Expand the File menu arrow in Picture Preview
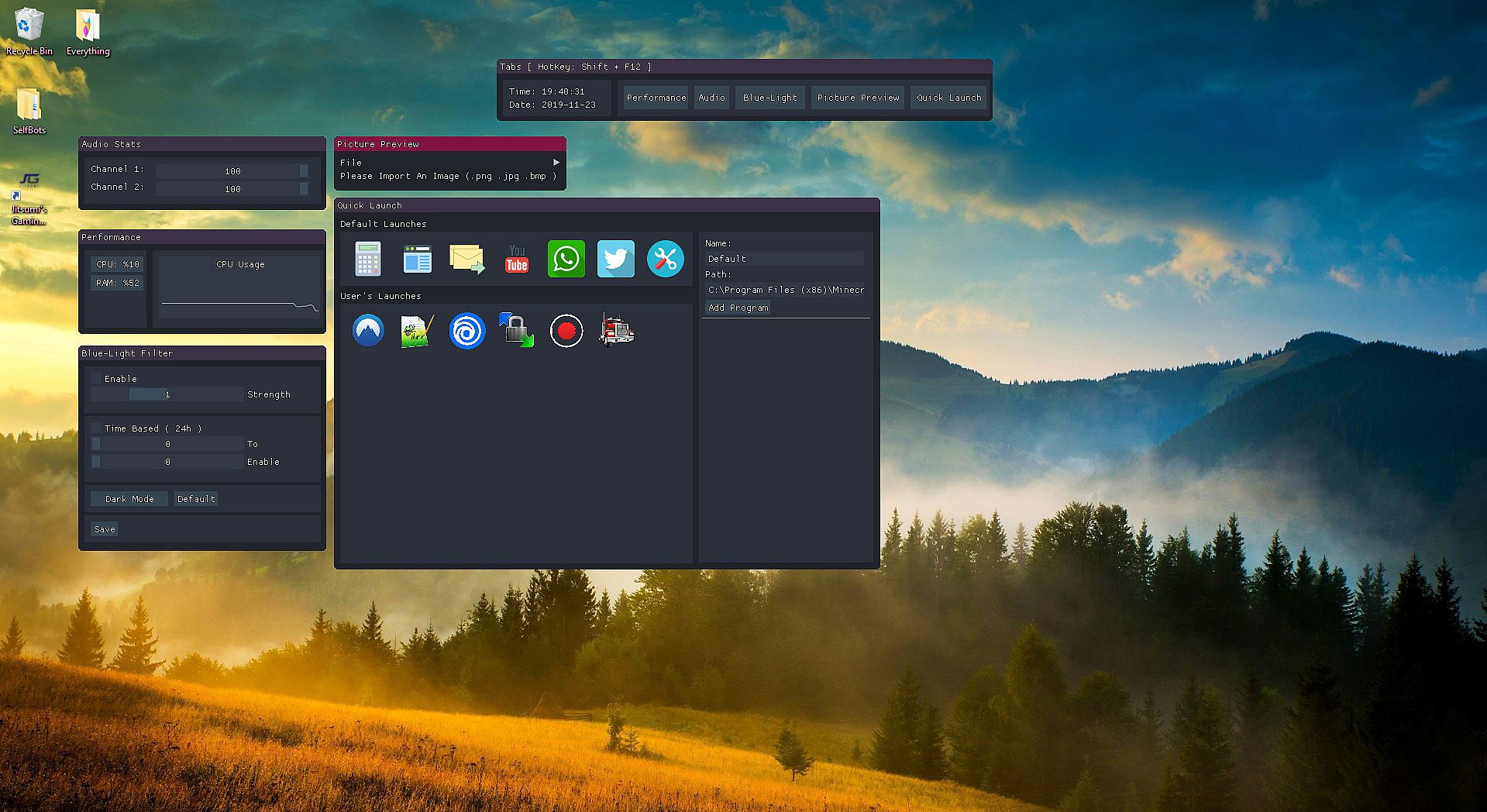The height and width of the screenshot is (812, 1487). [556, 163]
